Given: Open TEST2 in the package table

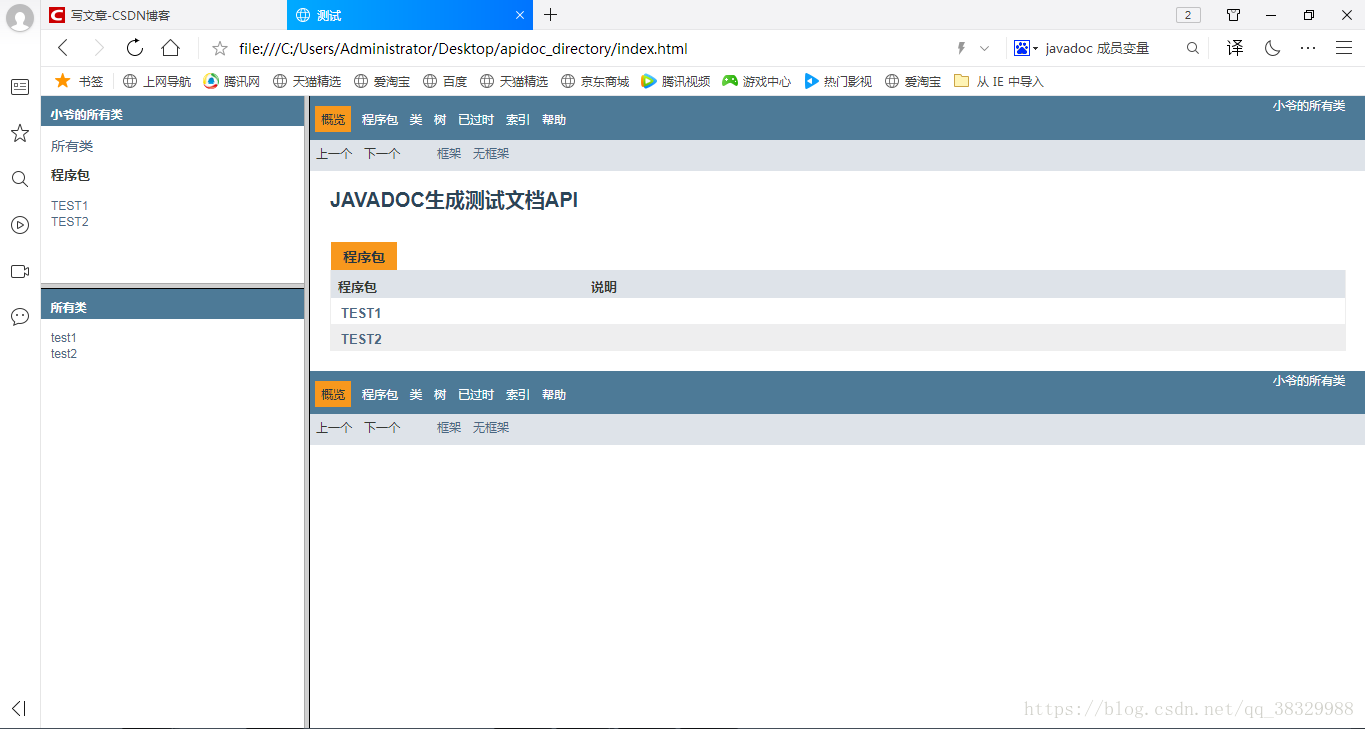Looking at the screenshot, I should [x=361, y=339].
